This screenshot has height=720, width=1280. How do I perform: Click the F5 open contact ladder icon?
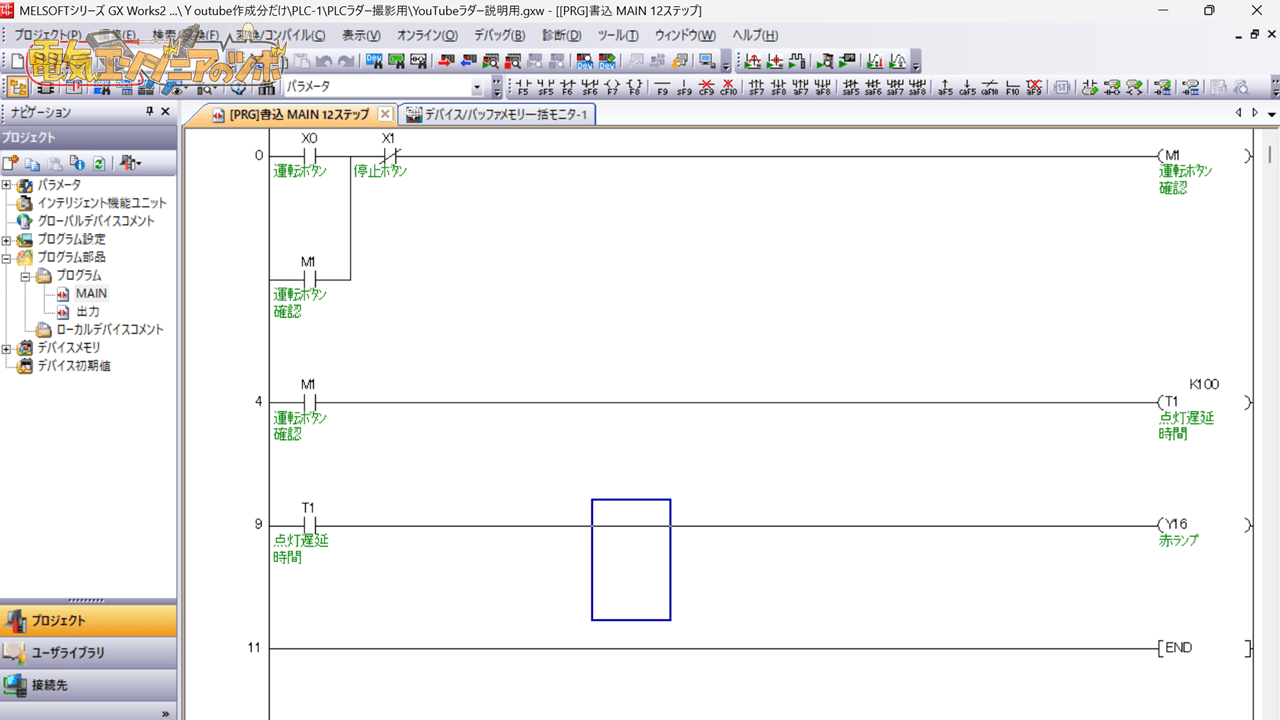[x=523, y=87]
